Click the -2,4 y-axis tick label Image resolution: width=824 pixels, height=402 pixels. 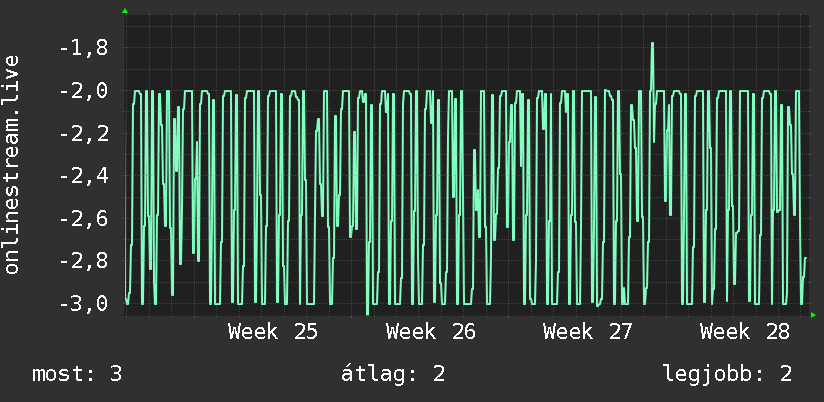(84, 176)
